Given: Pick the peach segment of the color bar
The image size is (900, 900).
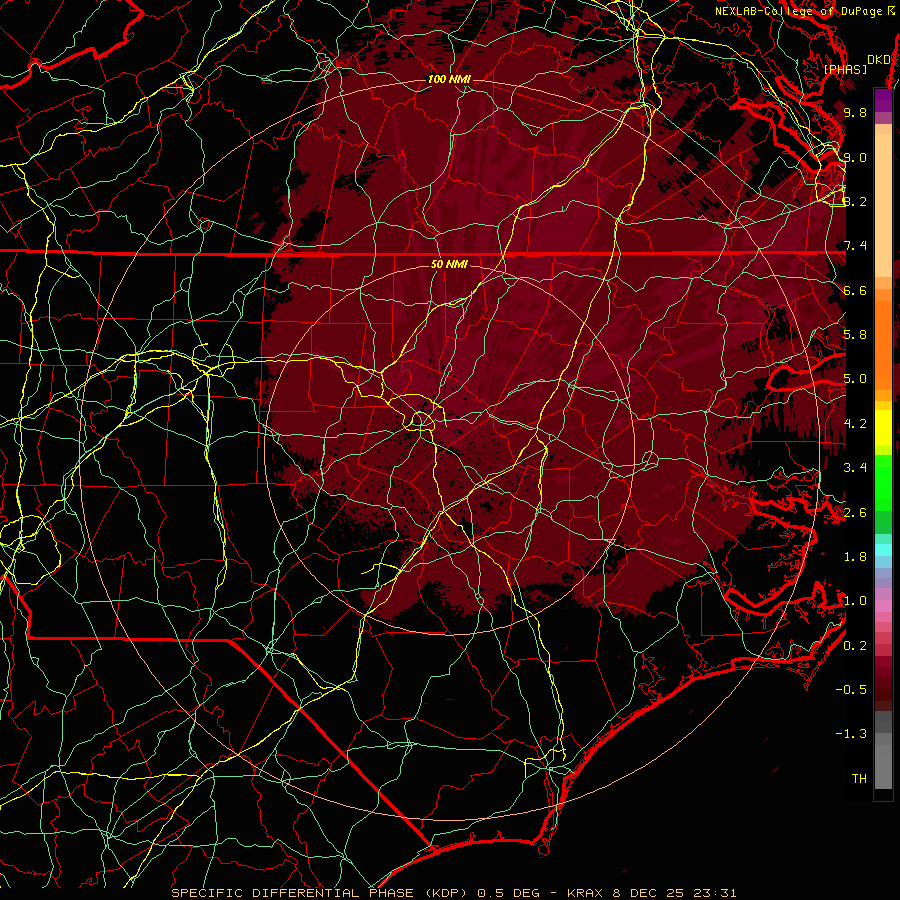Looking at the screenshot, I should click(x=883, y=207).
